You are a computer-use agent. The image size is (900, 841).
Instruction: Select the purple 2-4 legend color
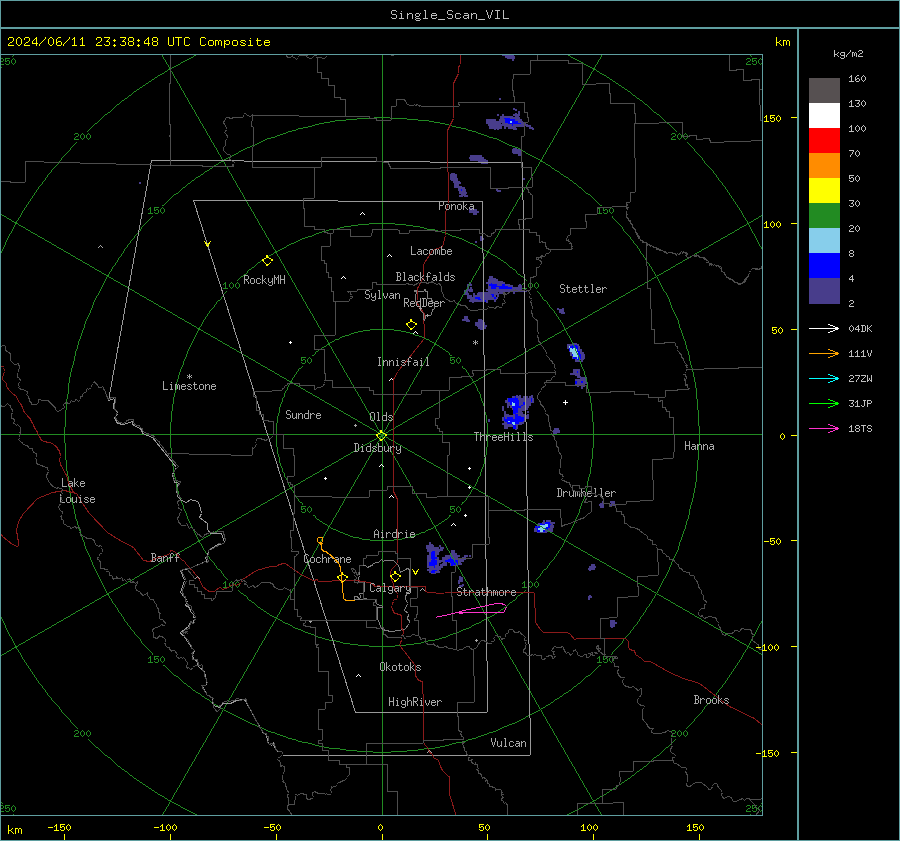click(824, 291)
